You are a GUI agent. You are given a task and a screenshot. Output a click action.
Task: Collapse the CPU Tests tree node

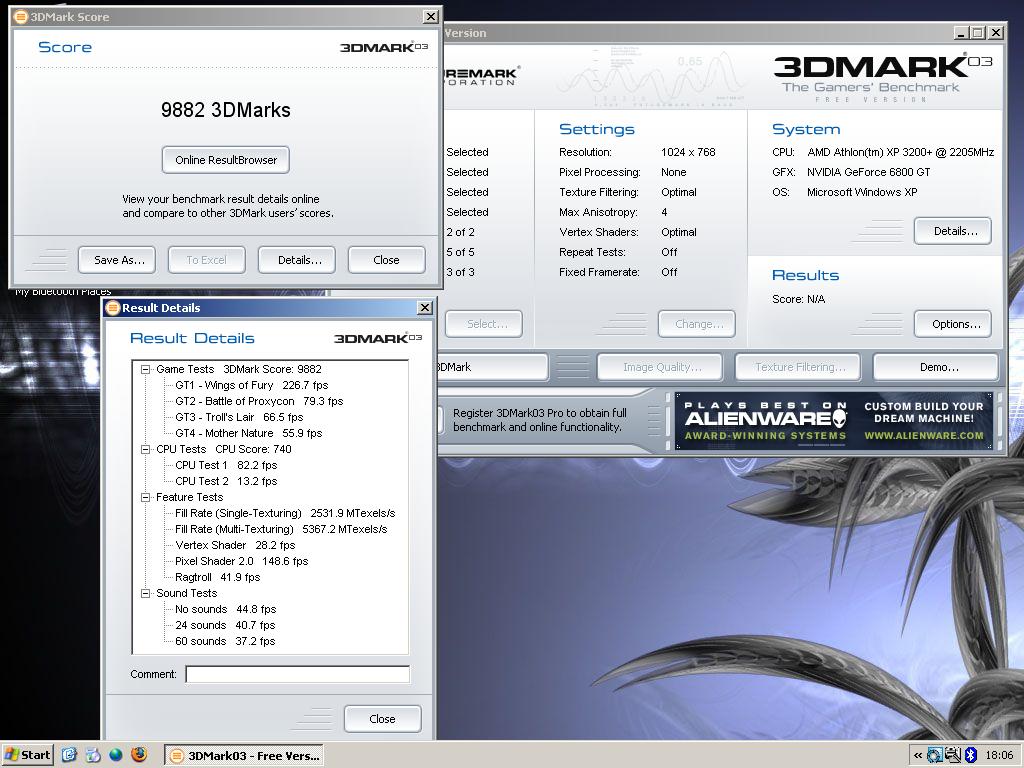coord(146,449)
